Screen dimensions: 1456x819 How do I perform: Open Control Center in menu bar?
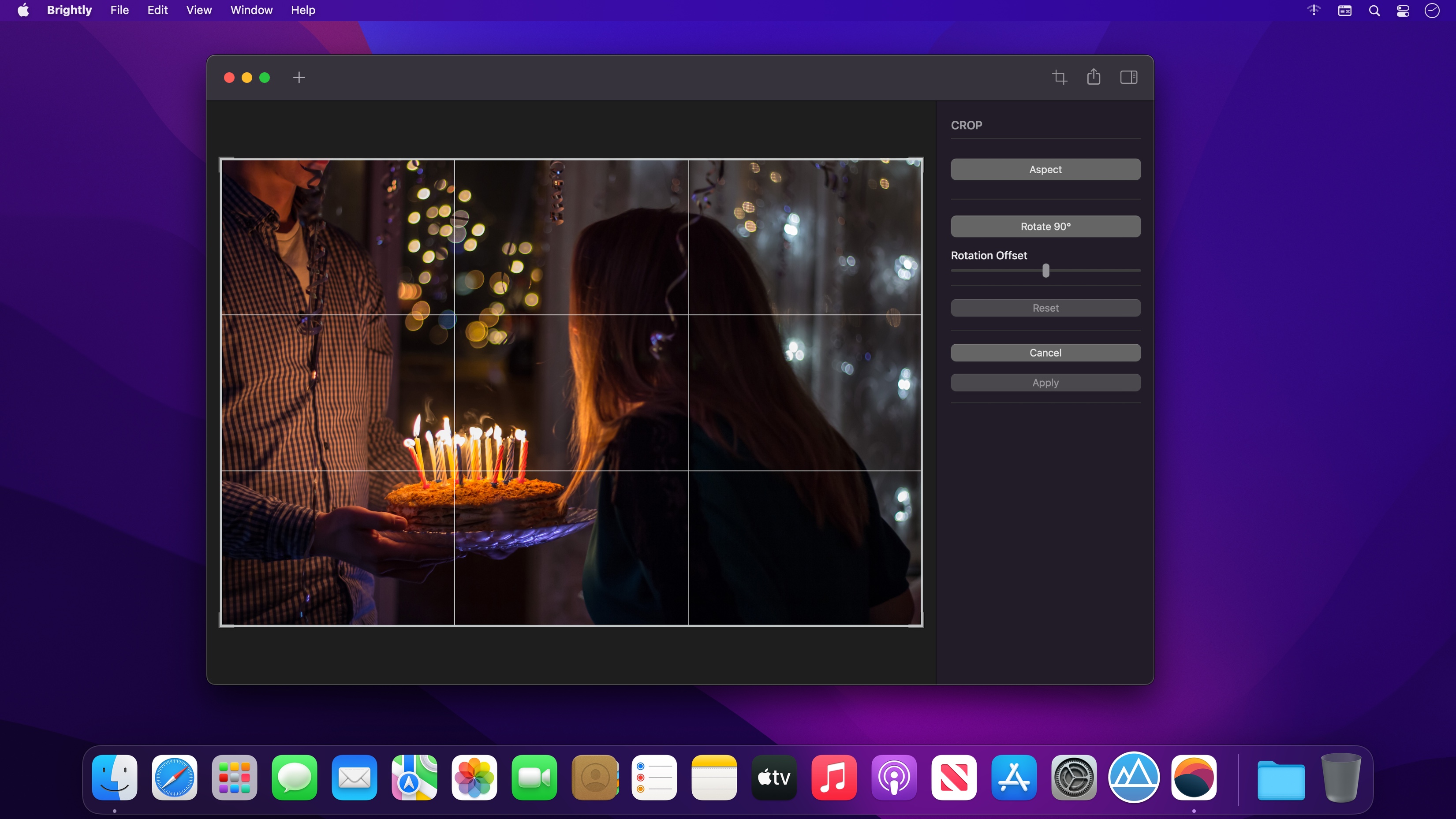point(1403,11)
